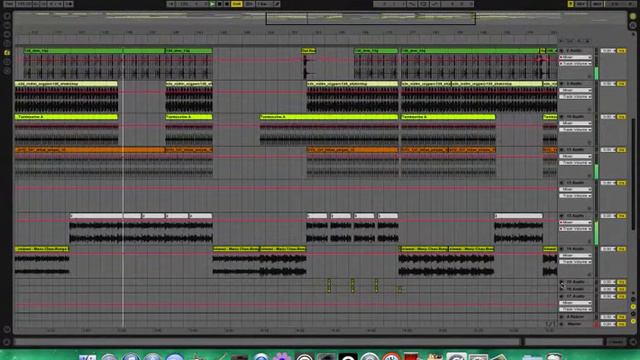
Task: Jump to previous locator with the left arrow button
Action: [x=561, y=41]
